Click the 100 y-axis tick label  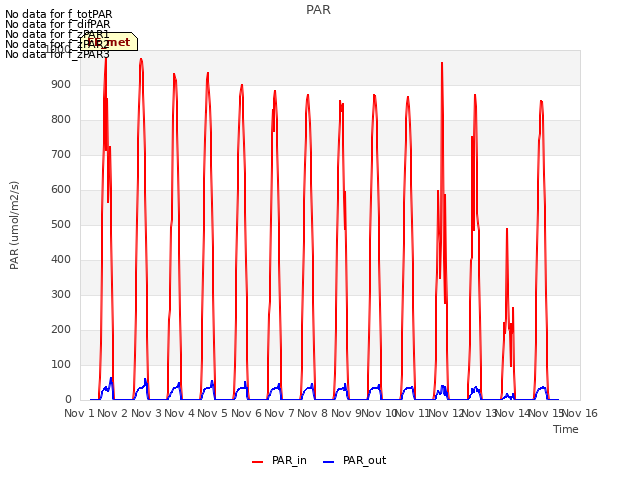pos(61,364)
